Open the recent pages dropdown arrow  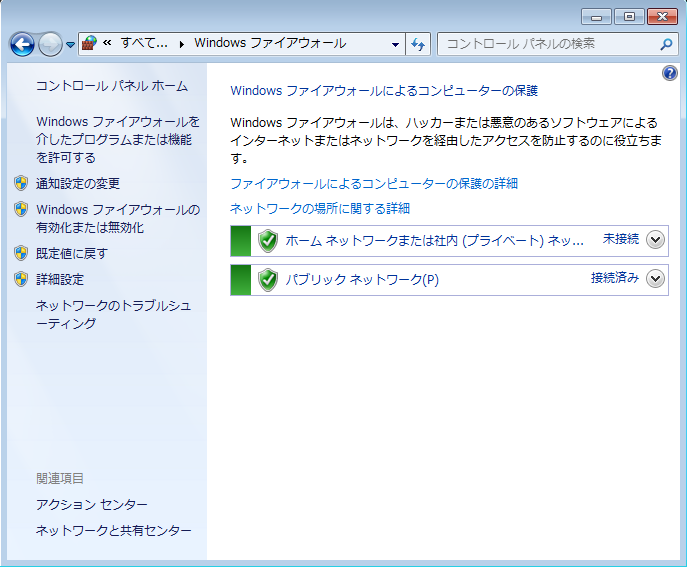coord(70,45)
